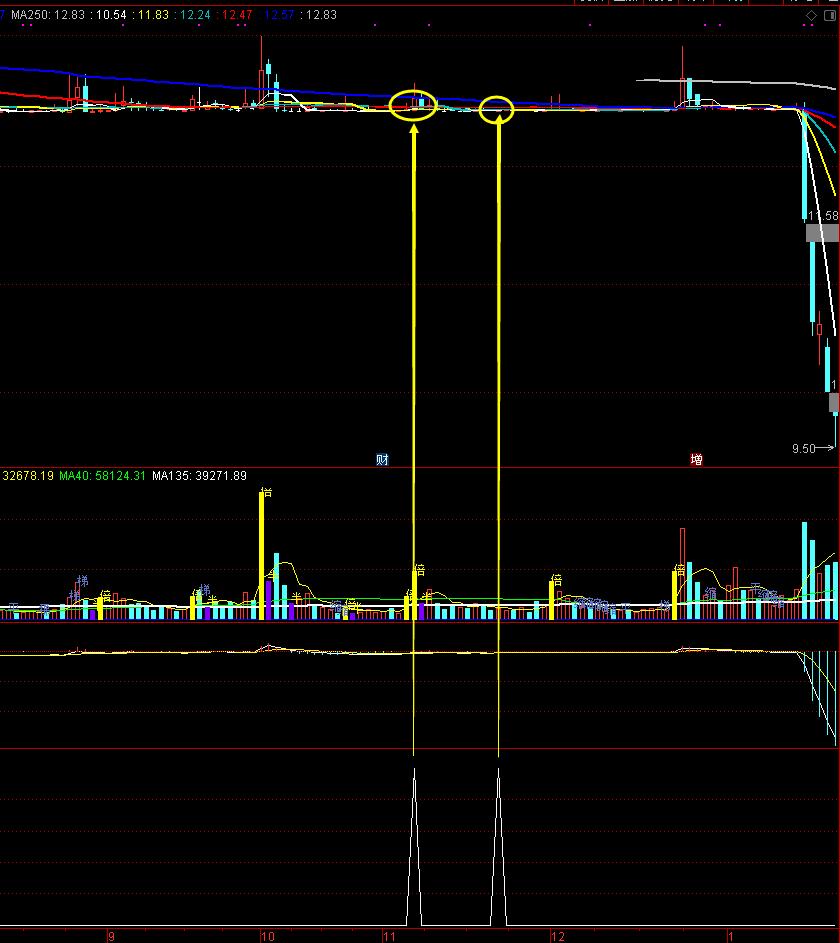Viewport: 840px width, 943px height.
Task: Click the 倍 label atop tallest yellow volume bar
Action: coord(265,492)
